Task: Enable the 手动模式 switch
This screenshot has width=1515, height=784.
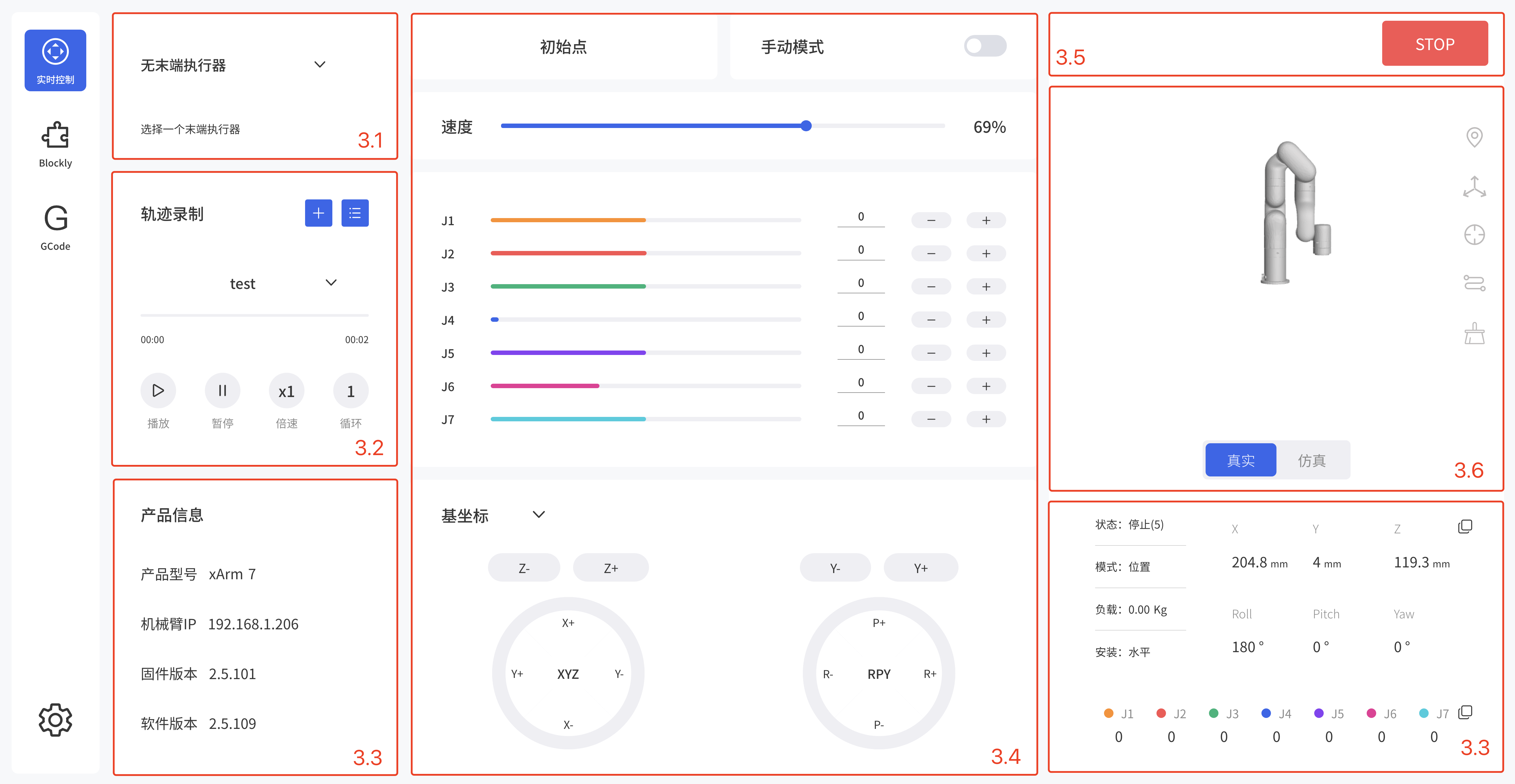Action: pos(985,45)
